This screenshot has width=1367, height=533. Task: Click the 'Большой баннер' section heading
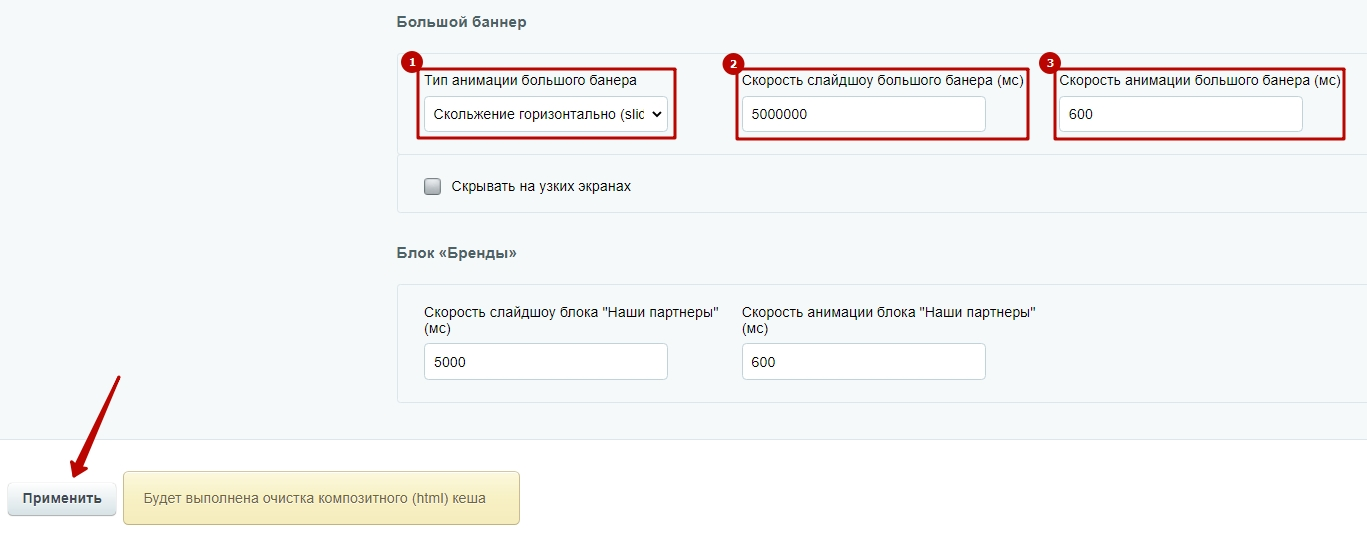(461, 22)
